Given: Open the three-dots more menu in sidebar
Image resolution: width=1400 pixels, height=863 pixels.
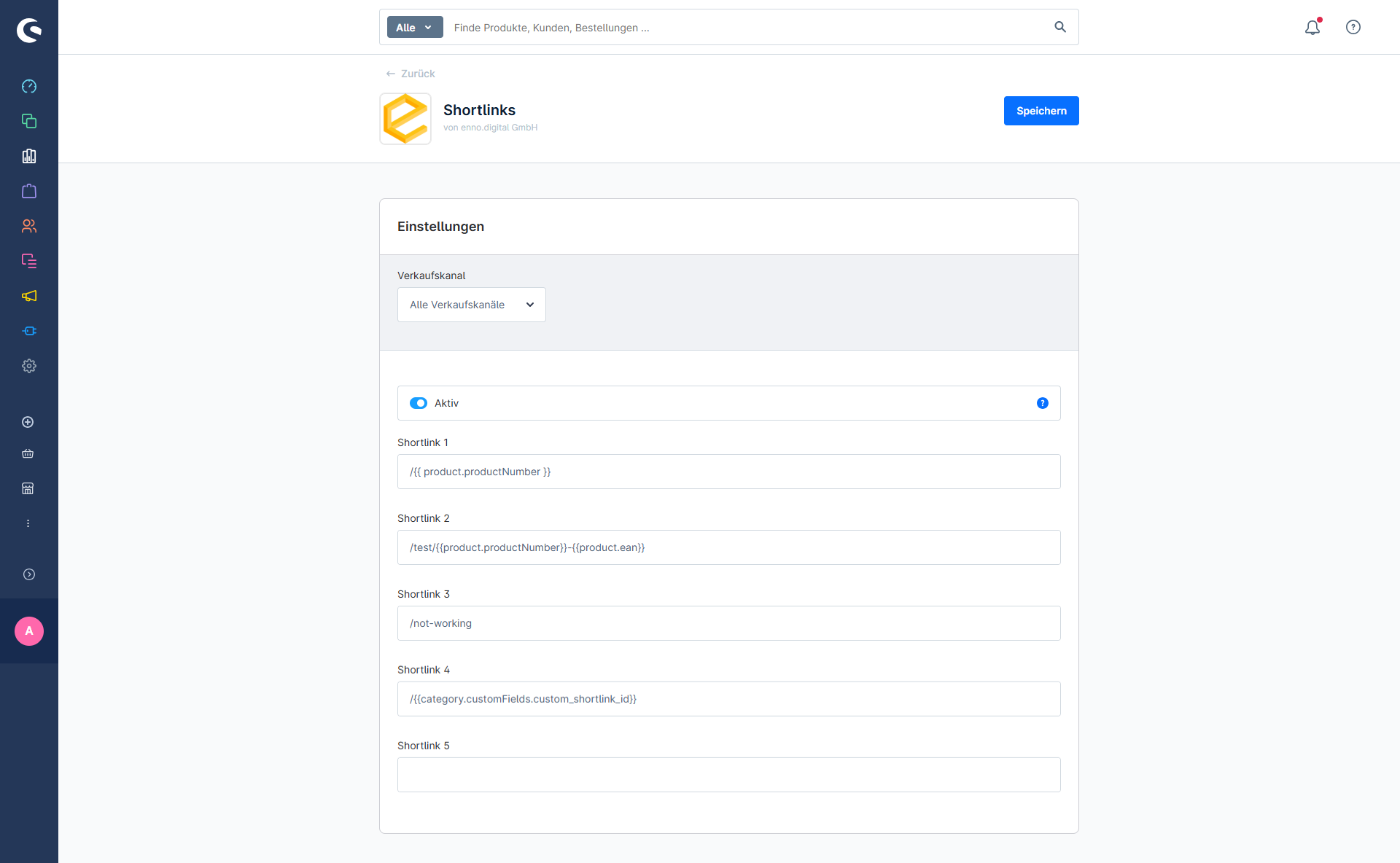Looking at the screenshot, I should [28, 523].
